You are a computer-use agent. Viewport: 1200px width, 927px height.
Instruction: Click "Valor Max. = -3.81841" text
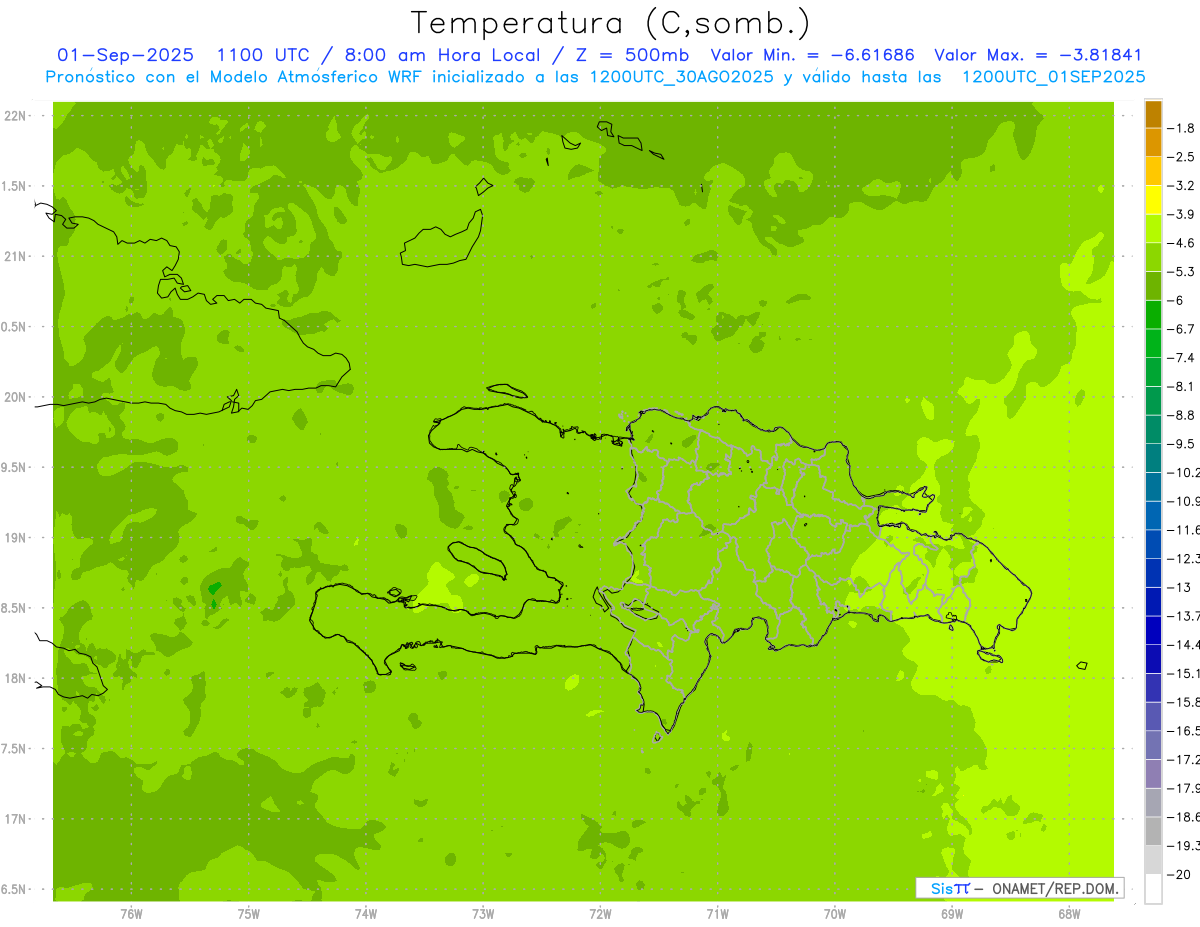[x=1038, y=55]
